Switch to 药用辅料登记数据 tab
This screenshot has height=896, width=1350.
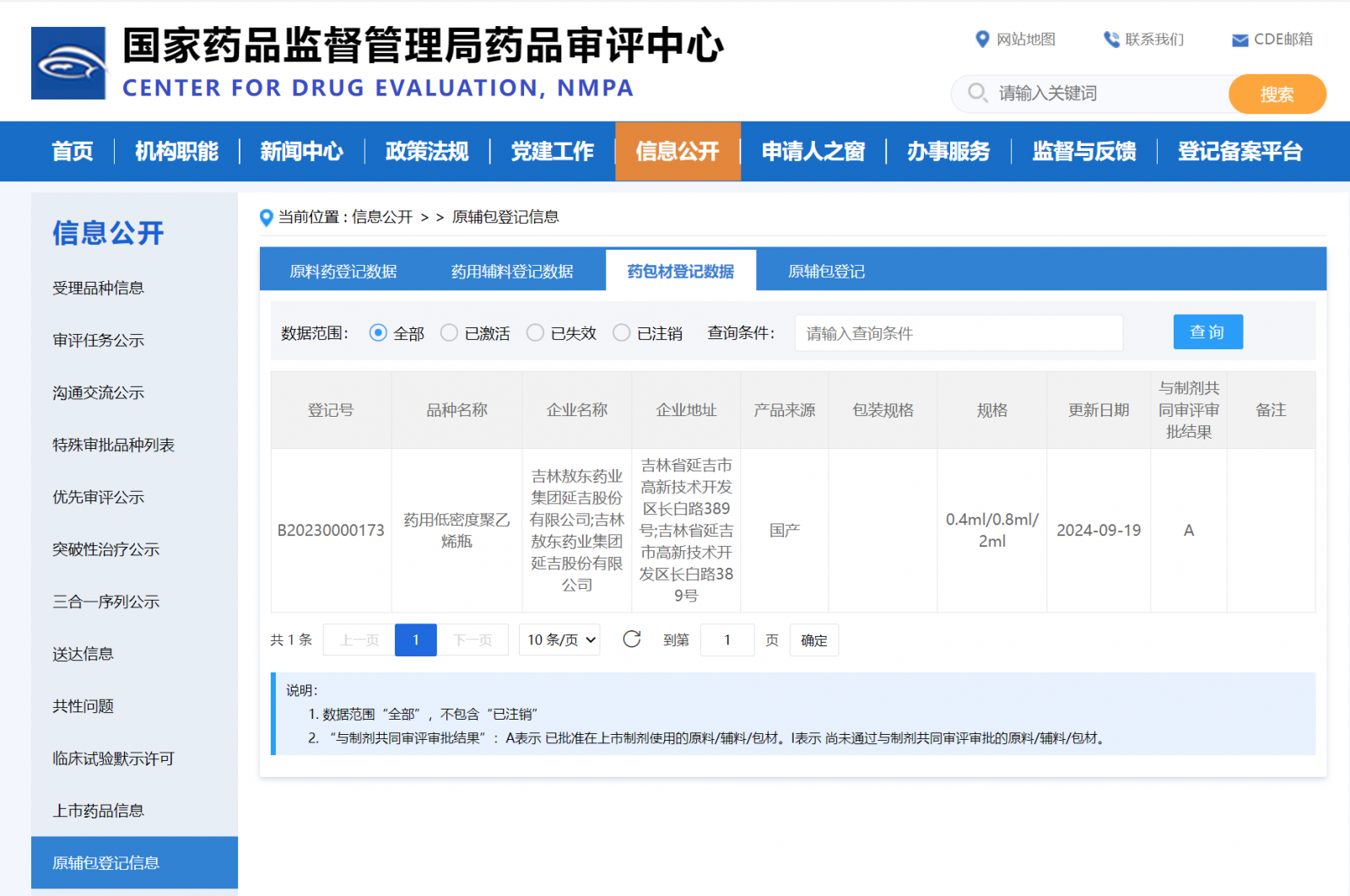pyautogui.click(x=512, y=271)
